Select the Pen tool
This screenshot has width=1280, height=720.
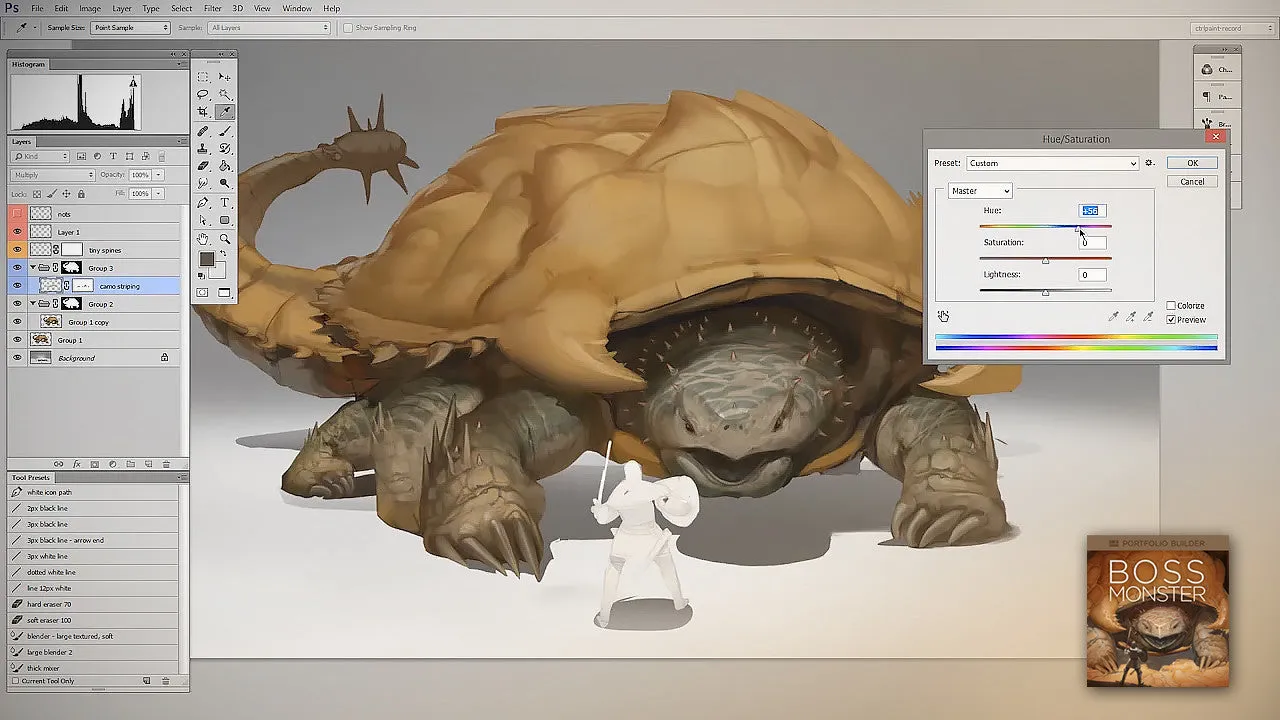(203, 203)
